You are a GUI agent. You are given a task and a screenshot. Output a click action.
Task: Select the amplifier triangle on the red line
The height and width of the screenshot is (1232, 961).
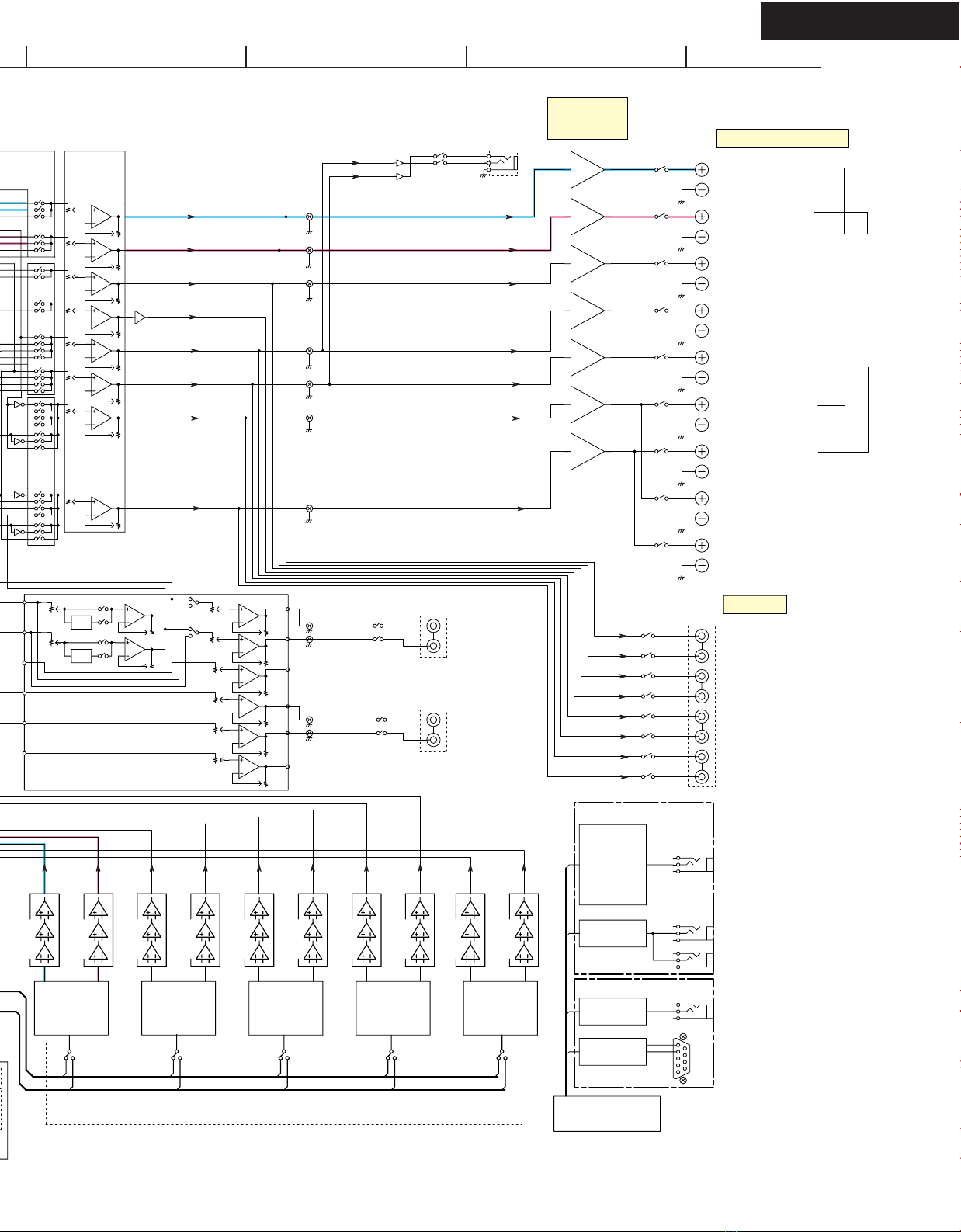coord(587,217)
